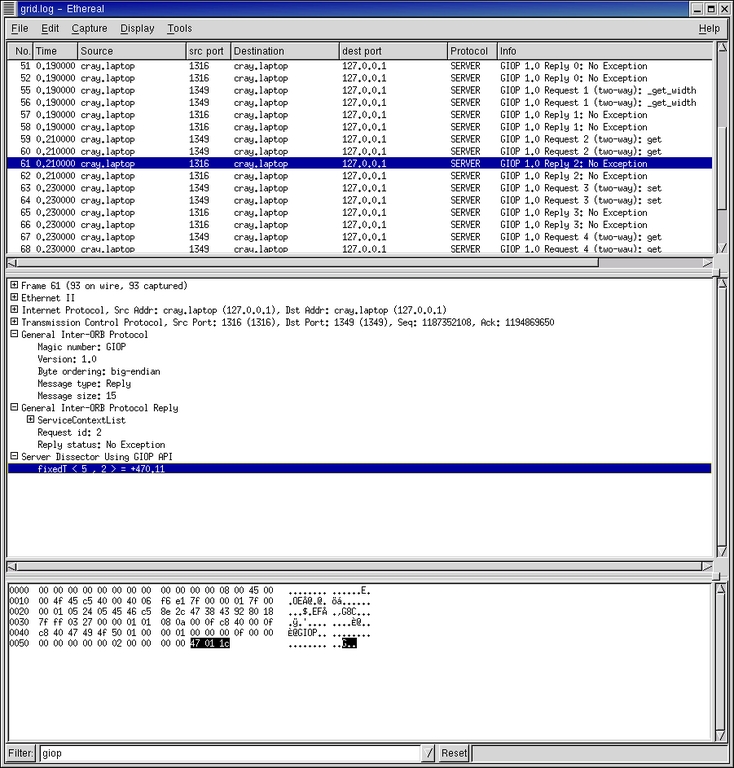Click the Filter: button
Image resolution: width=734 pixels, height=768 pixels.
20,753
